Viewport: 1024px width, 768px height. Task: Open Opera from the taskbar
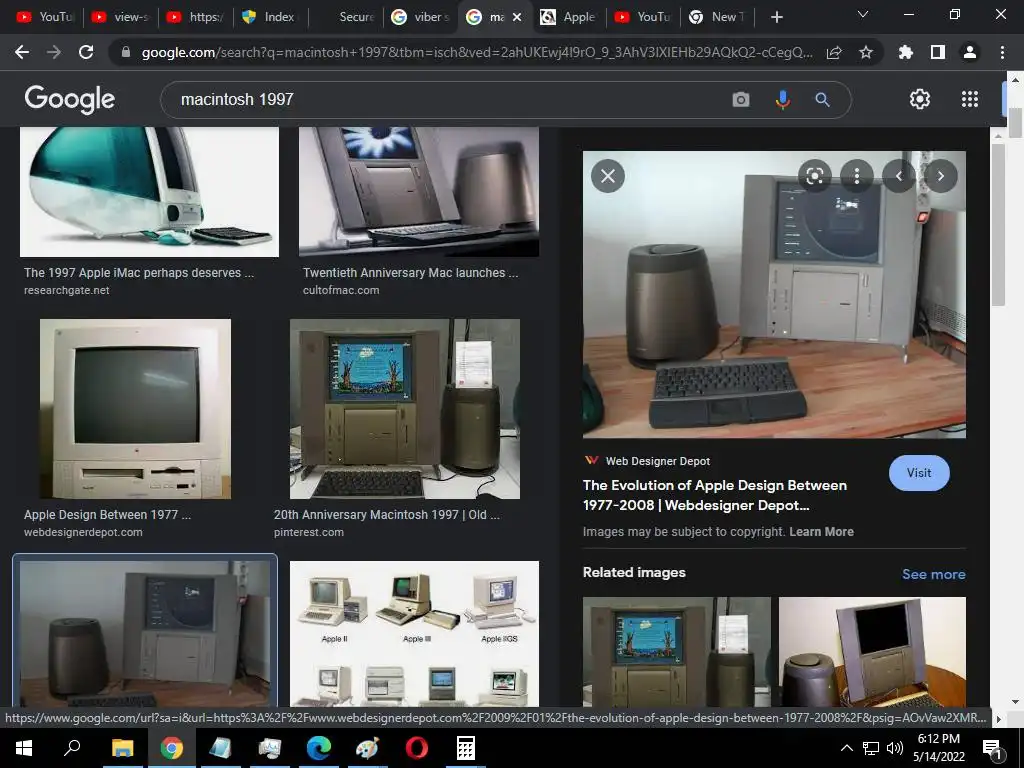tap(416, 748)
